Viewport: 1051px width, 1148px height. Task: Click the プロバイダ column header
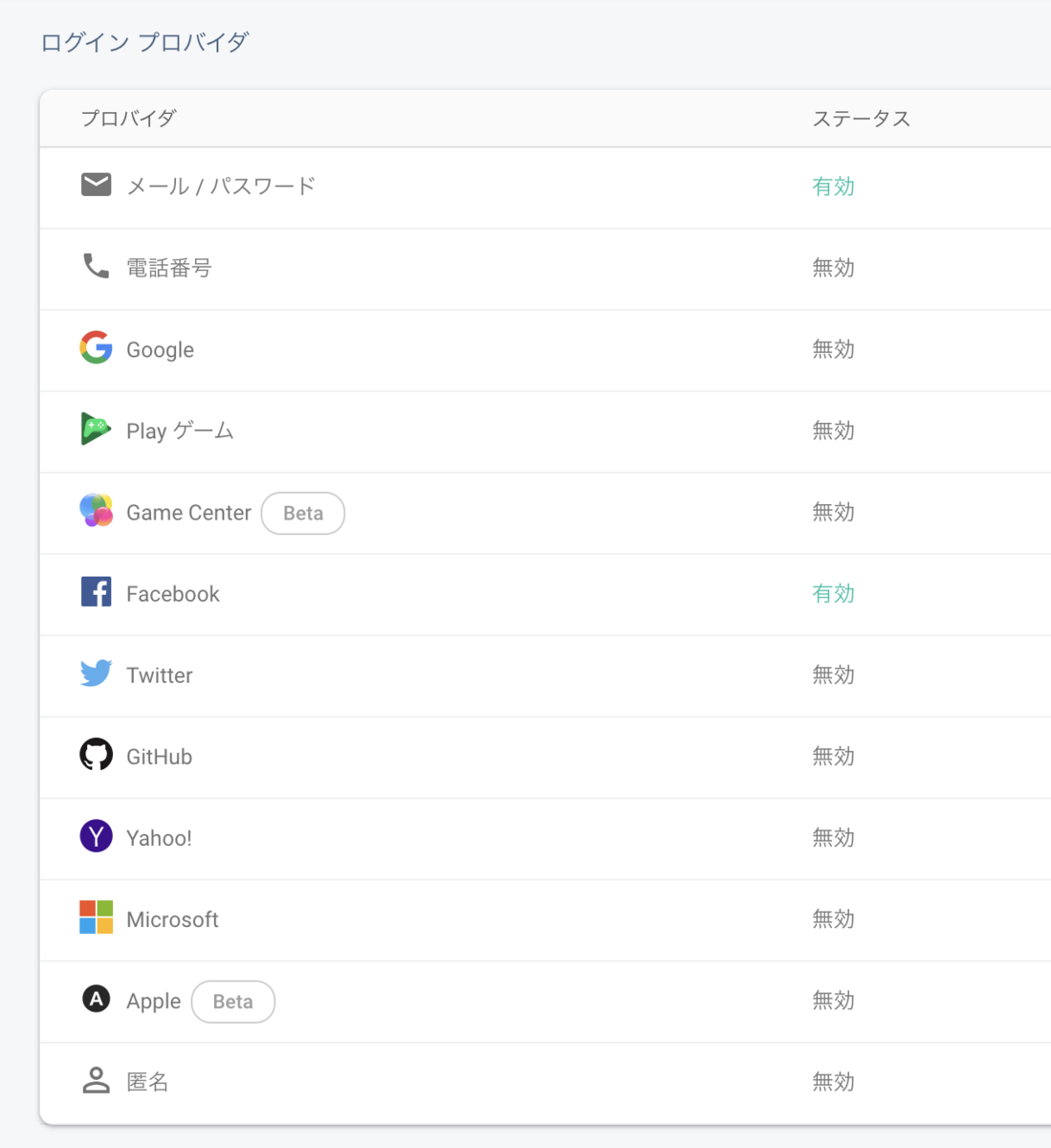[128, 119]
